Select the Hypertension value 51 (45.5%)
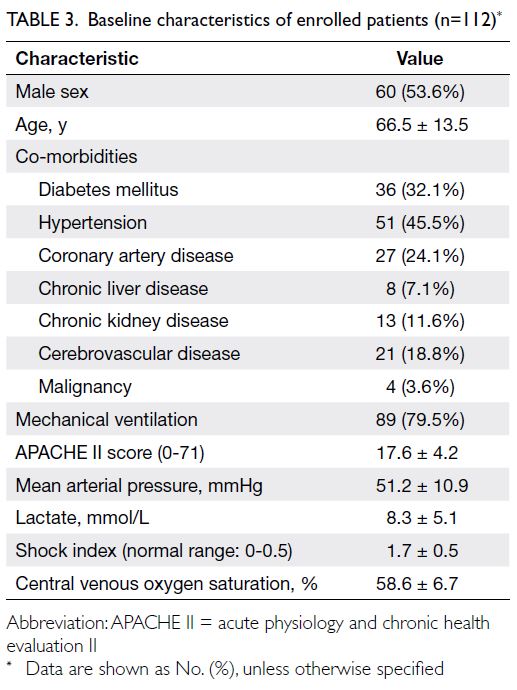 point(420,222)
